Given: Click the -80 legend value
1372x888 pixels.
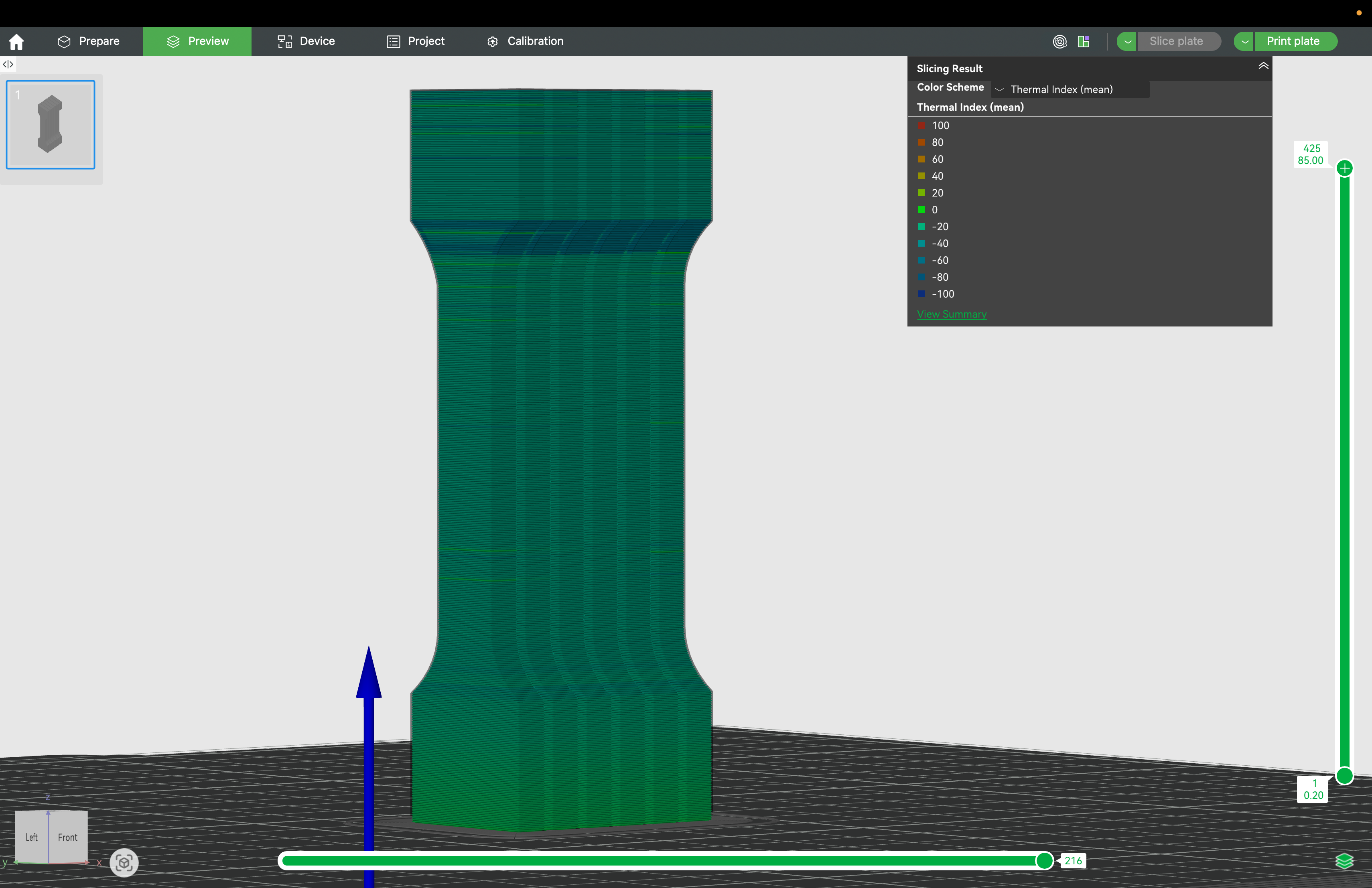Looking at the screenshot, I should [940, 277].
